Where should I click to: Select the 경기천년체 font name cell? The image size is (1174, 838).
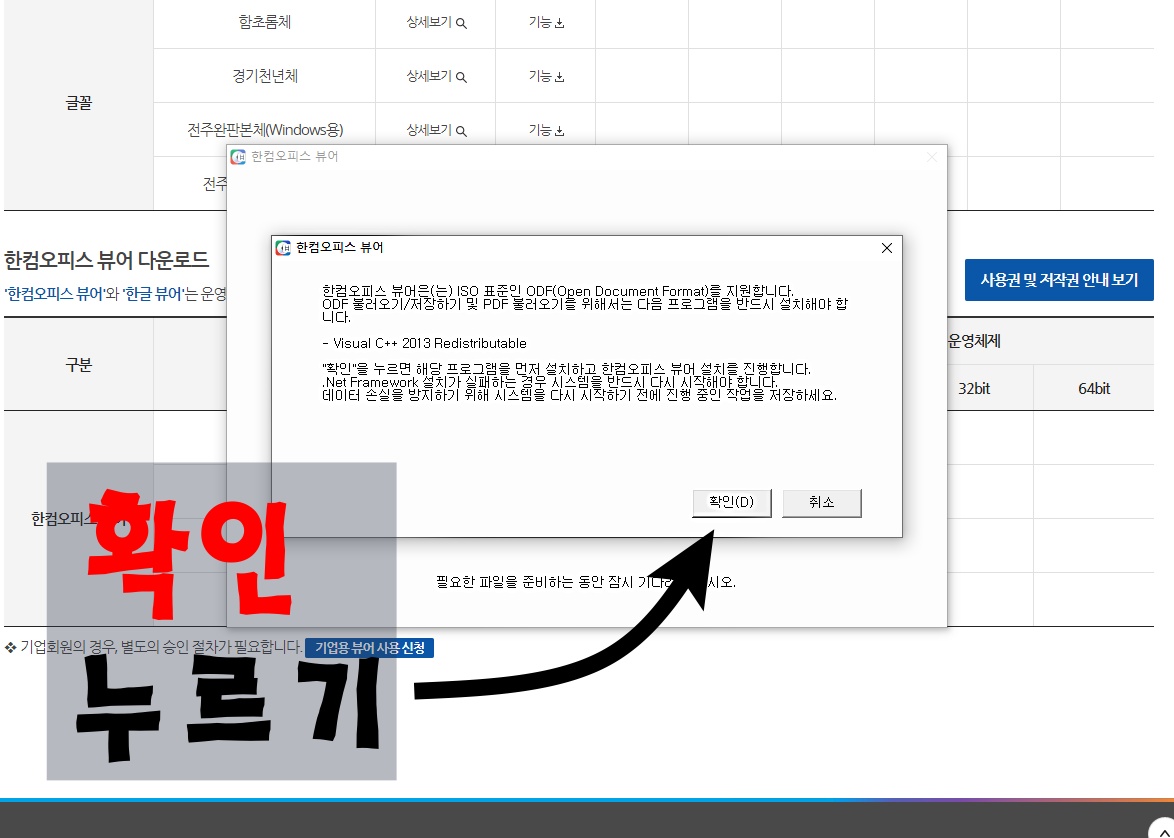point(264,76)
